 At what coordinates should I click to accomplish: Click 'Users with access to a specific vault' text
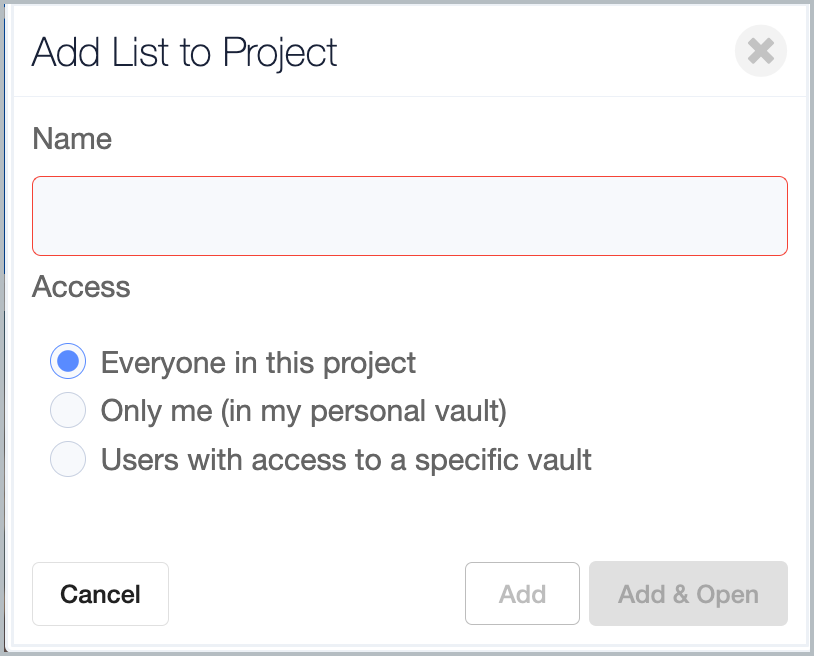[346, 460]
